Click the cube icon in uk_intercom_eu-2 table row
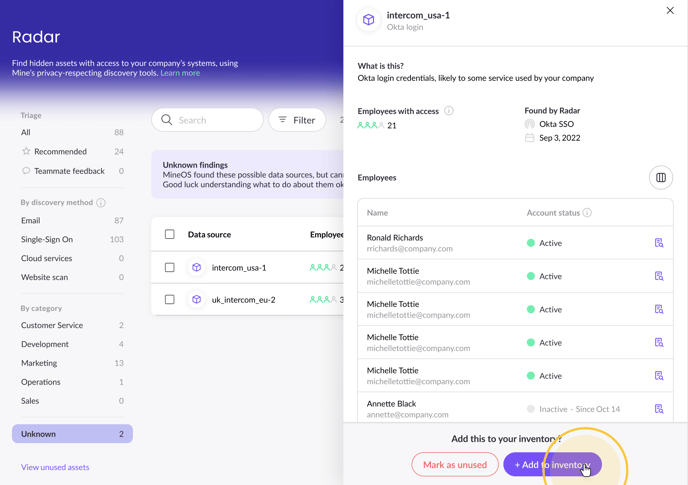 [197, 299]
